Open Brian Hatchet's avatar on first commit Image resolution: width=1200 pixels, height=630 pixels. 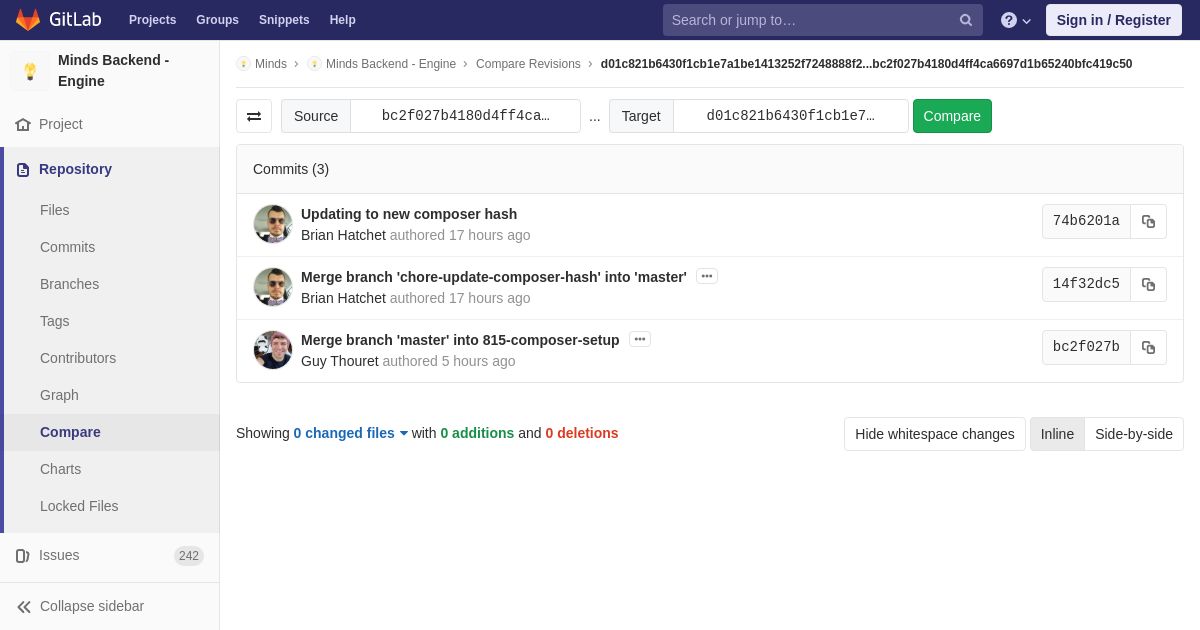point(273,224)
